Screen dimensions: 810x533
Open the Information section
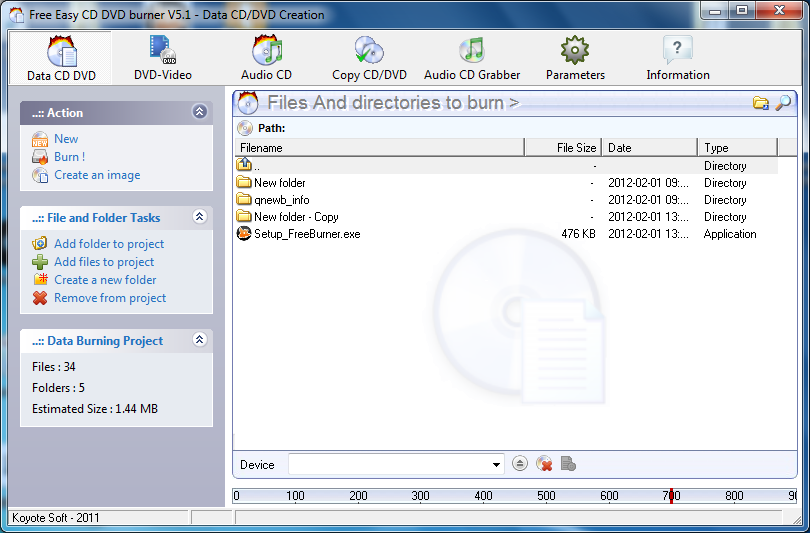[678, 58]
